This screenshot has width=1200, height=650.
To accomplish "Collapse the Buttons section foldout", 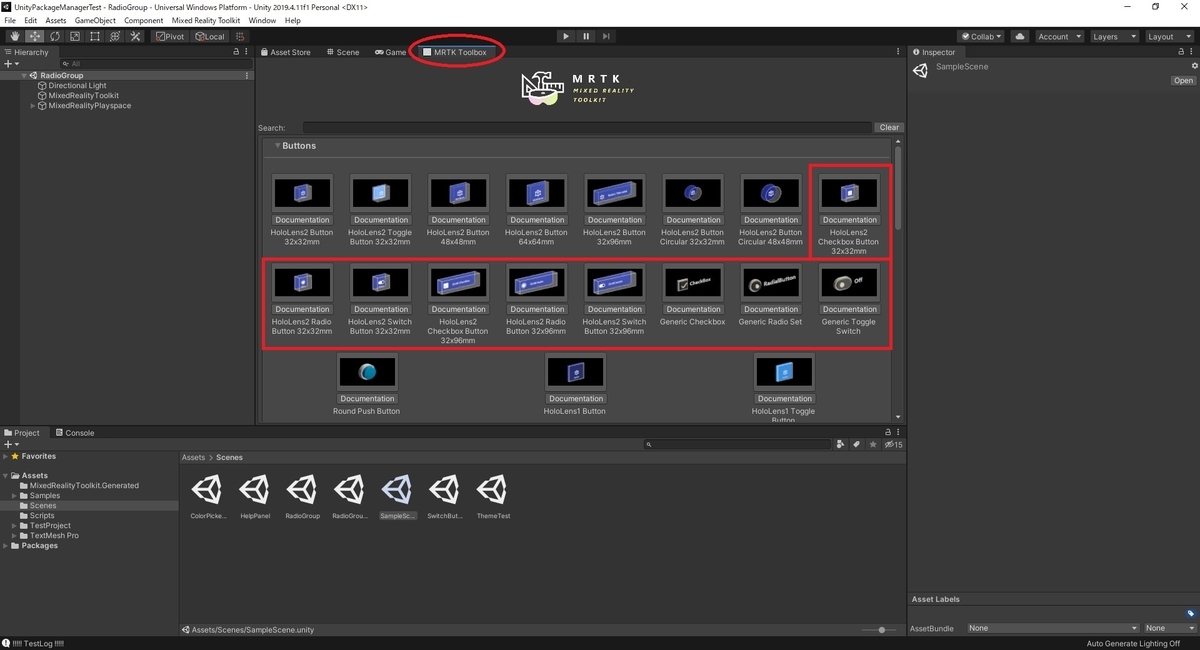I will (278, 146).
